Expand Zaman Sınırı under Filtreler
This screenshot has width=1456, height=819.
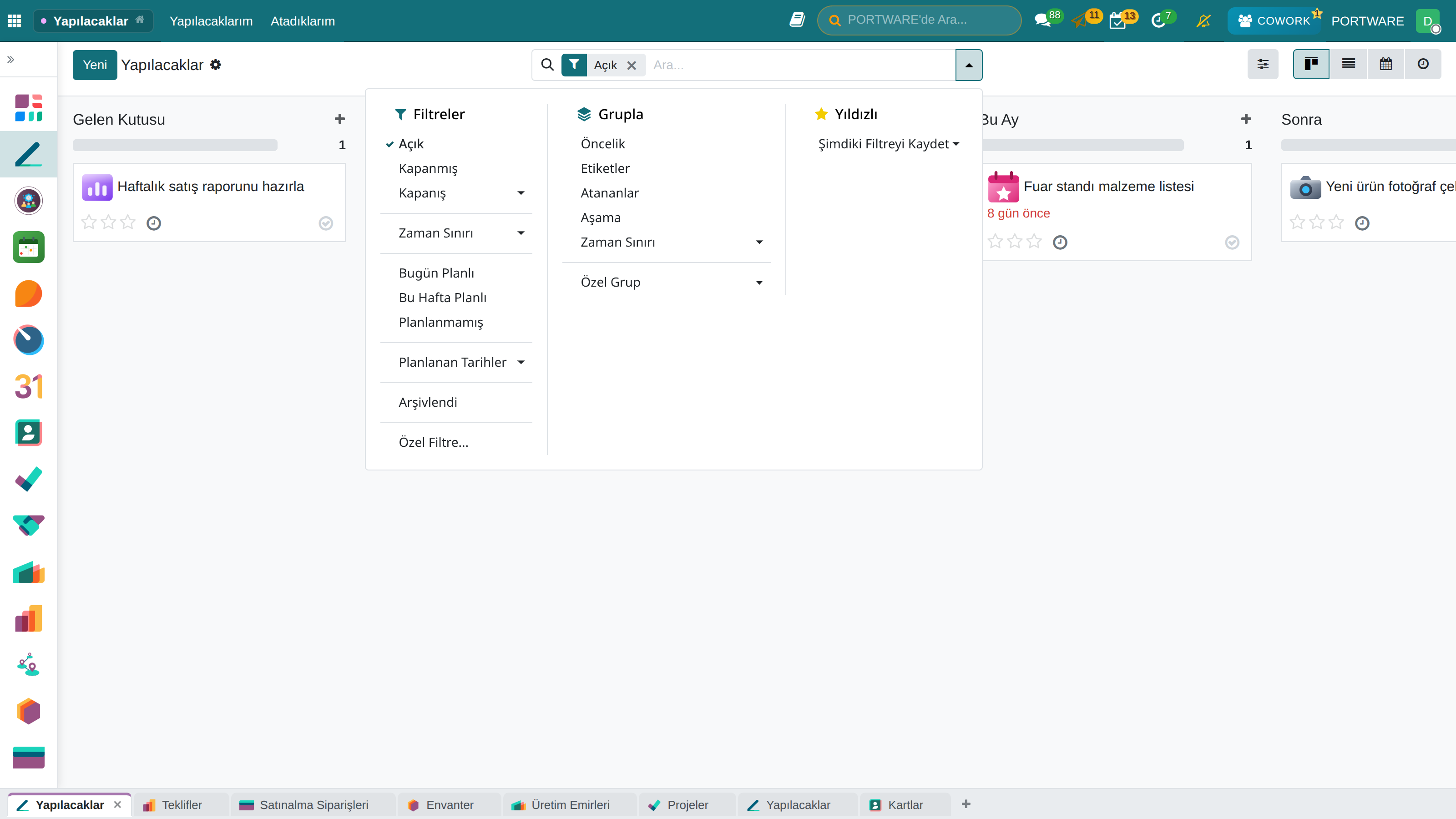click(x=457, y=233)
